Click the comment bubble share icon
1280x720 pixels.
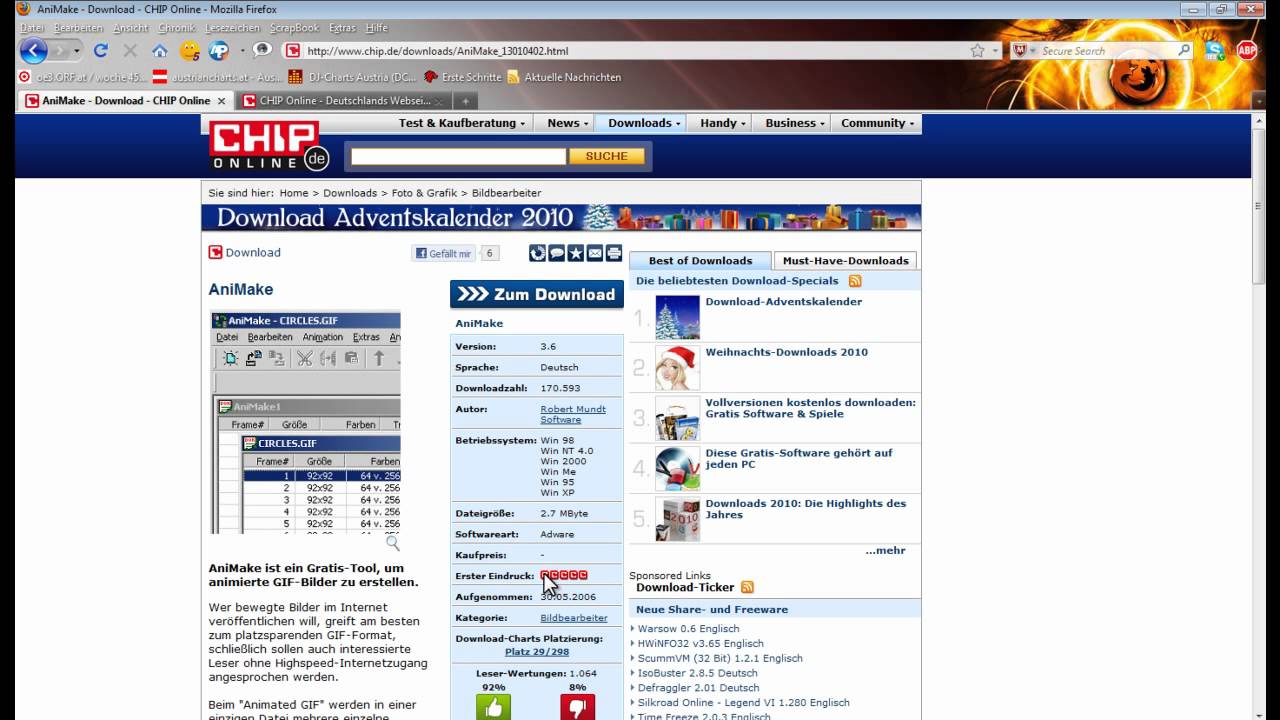coord(557,253)
